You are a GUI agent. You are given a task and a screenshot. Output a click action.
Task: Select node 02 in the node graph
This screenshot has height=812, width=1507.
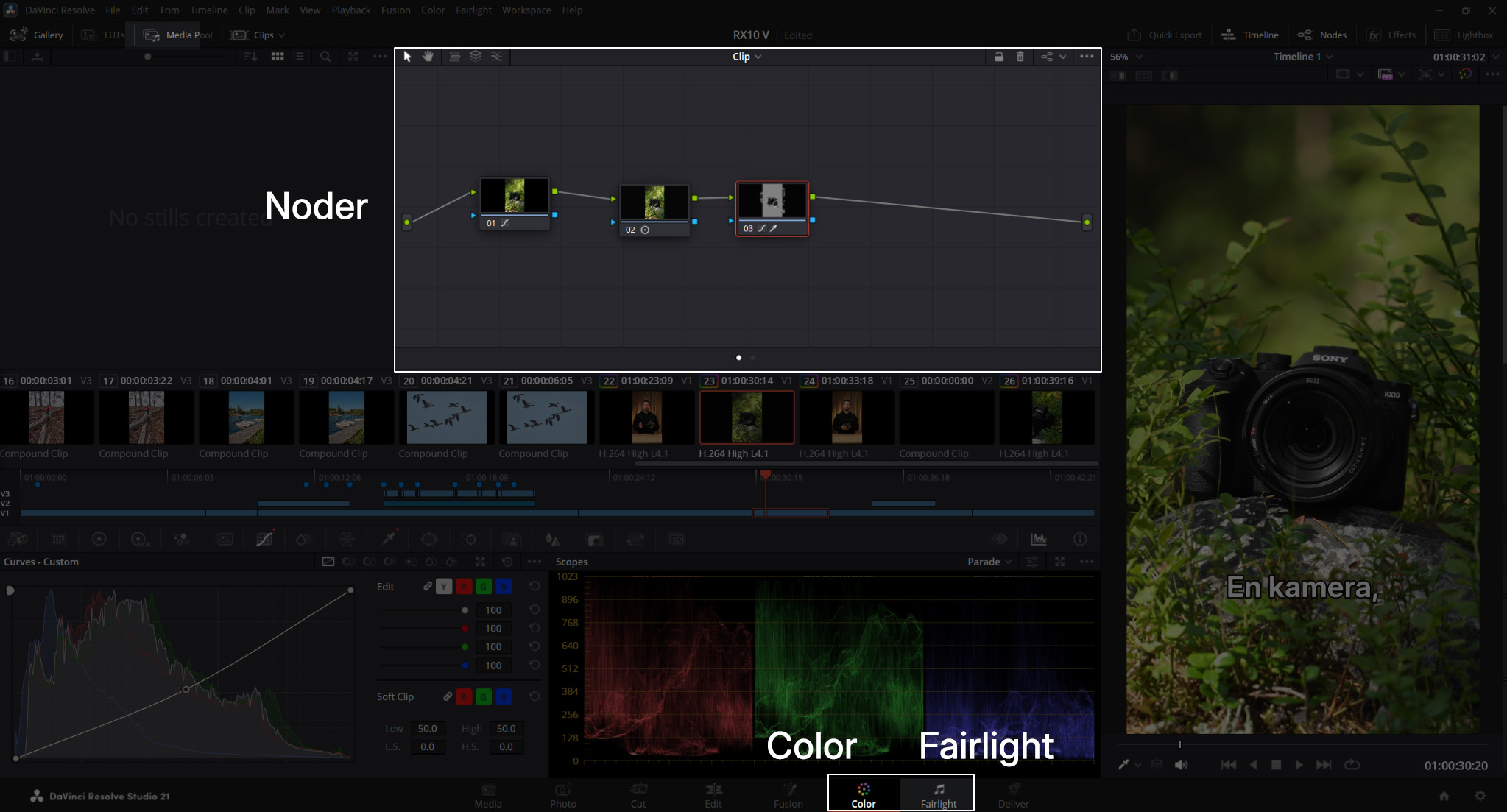click(654, 210)
